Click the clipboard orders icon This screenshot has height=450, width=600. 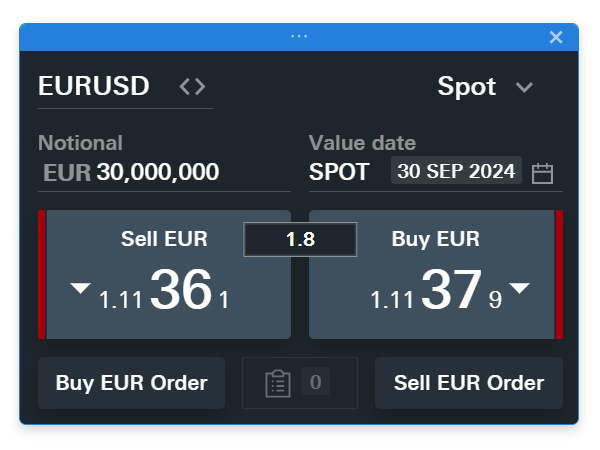pos(278,383)
